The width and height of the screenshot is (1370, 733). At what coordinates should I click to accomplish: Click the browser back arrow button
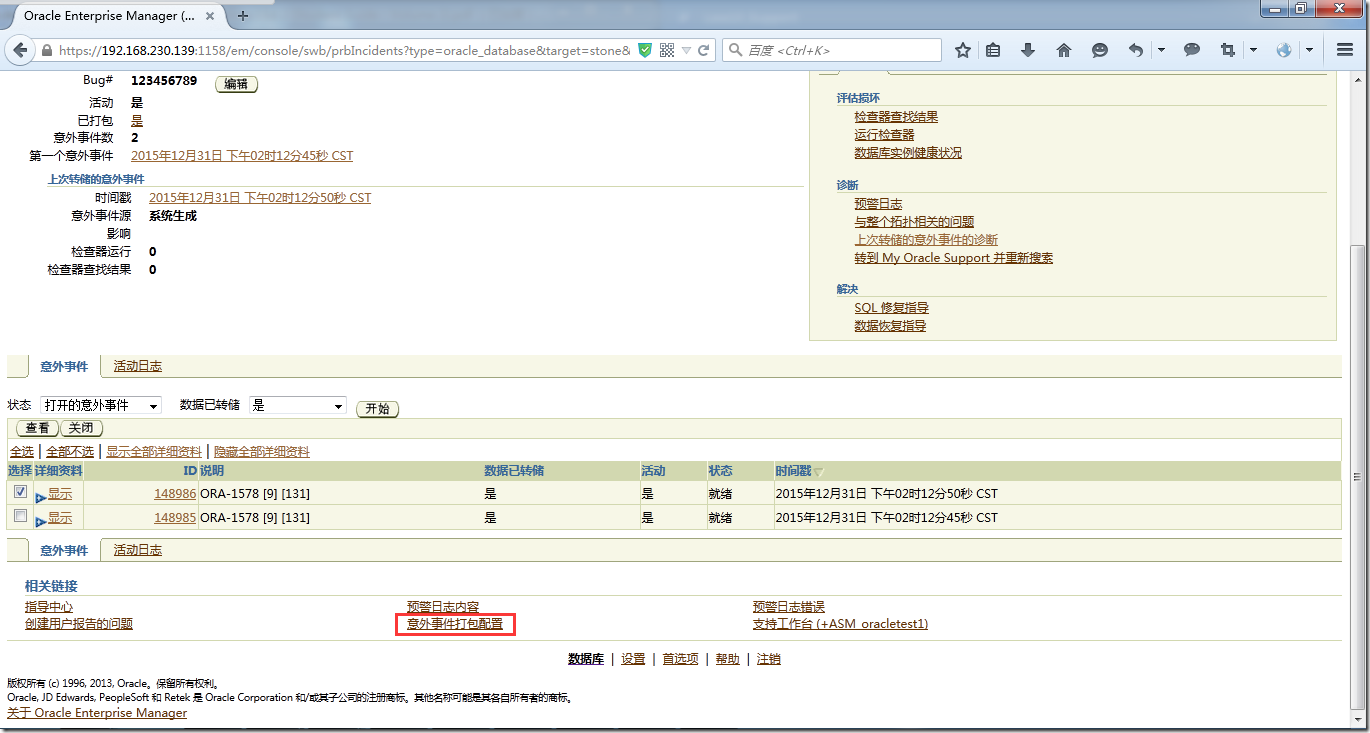click(20, 50)
